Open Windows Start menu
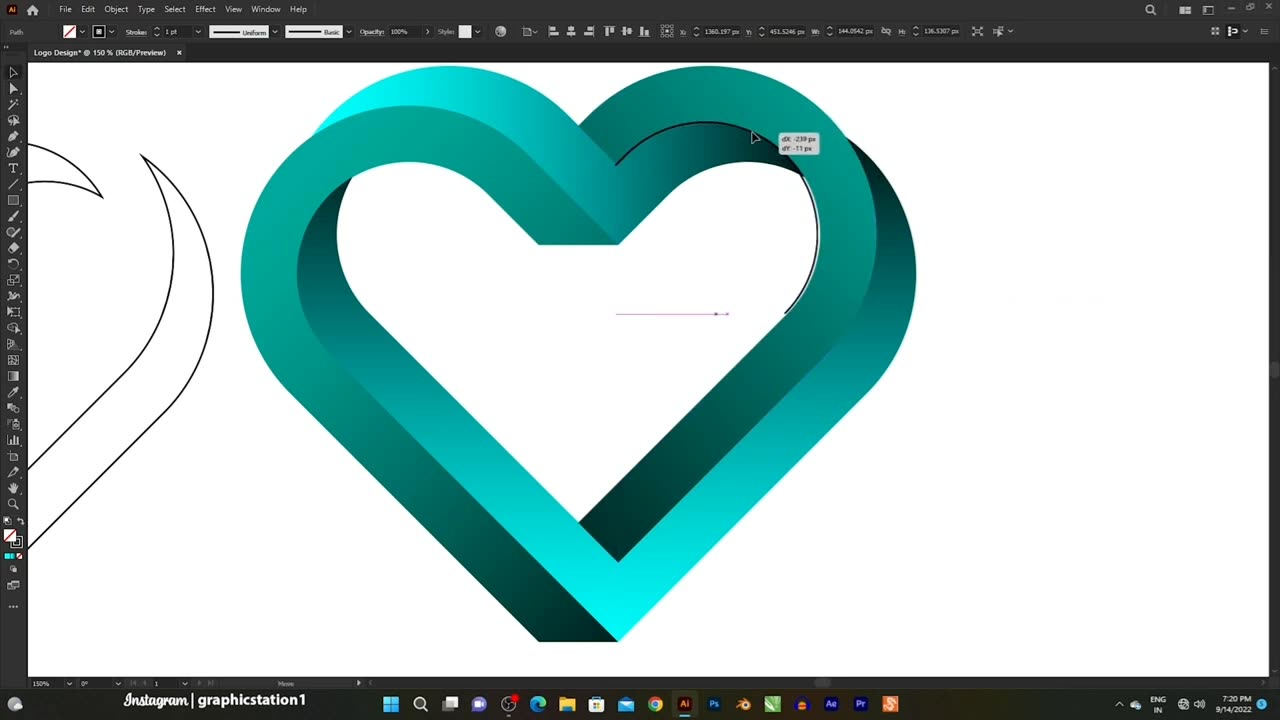 (391, 704)
